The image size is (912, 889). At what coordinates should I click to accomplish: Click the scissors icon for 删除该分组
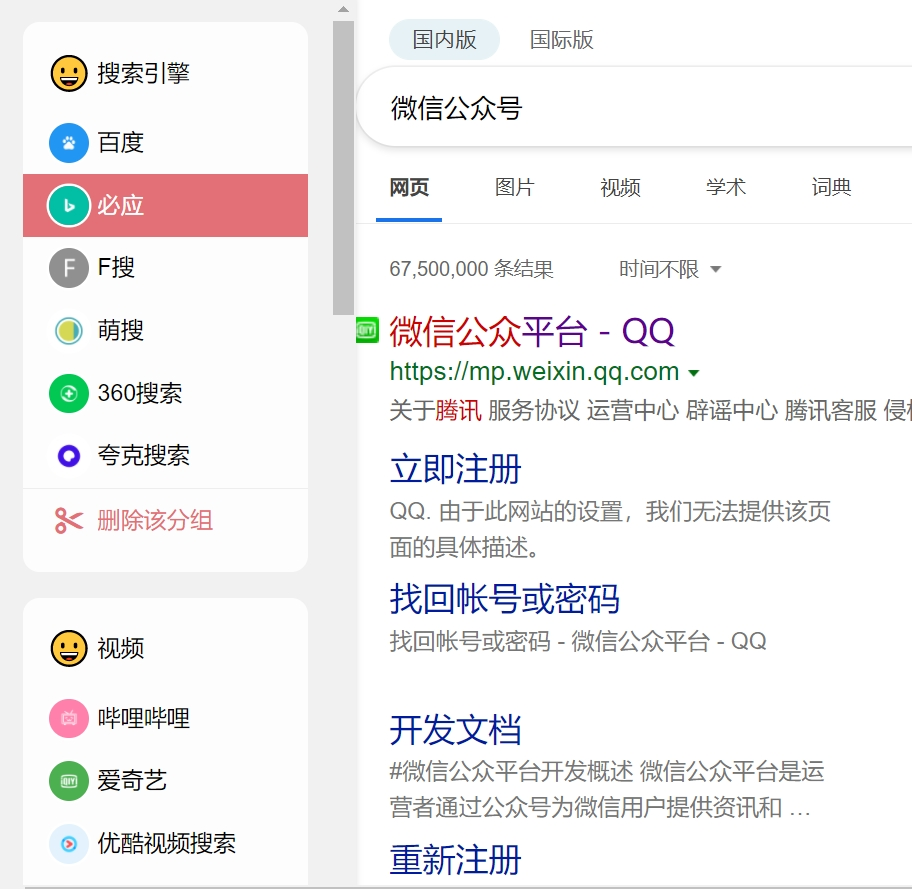coord(69,520)
